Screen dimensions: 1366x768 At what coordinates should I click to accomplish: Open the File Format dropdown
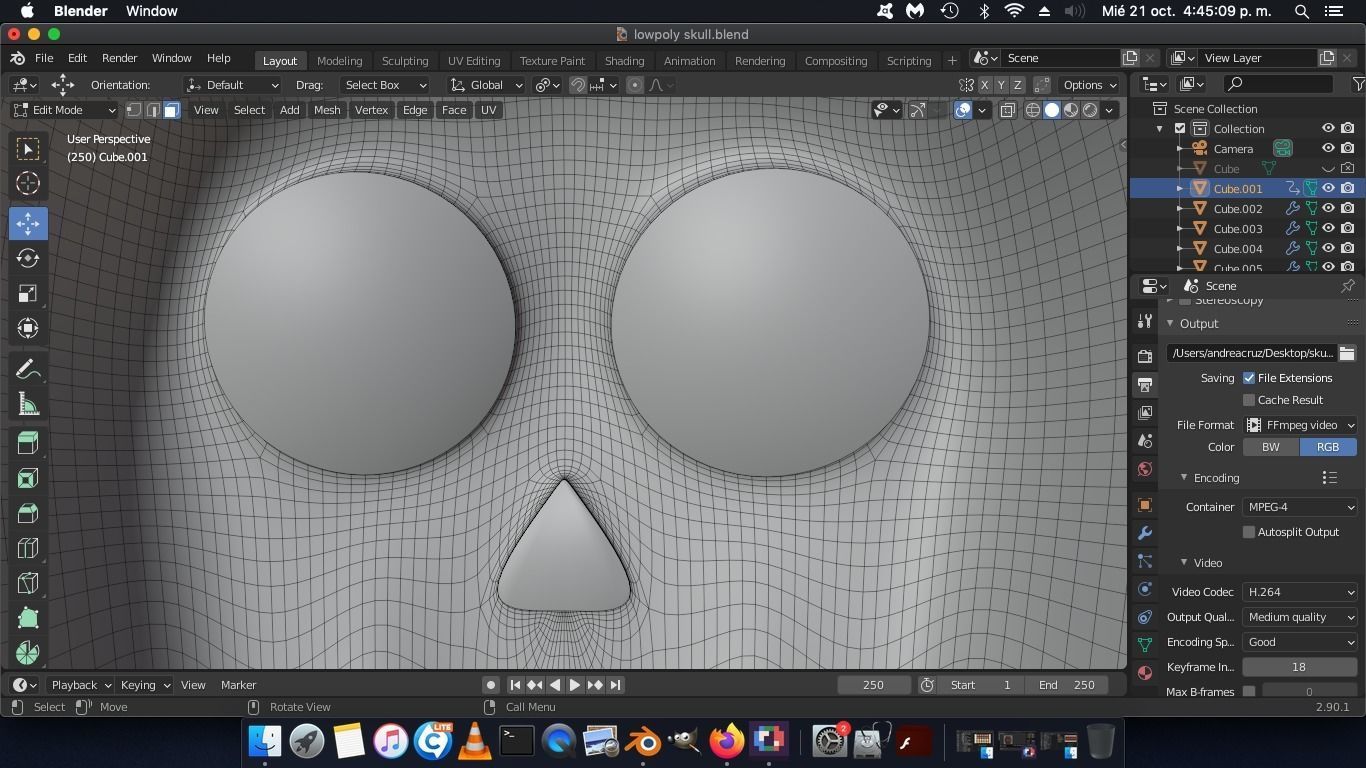(1300, 425)
